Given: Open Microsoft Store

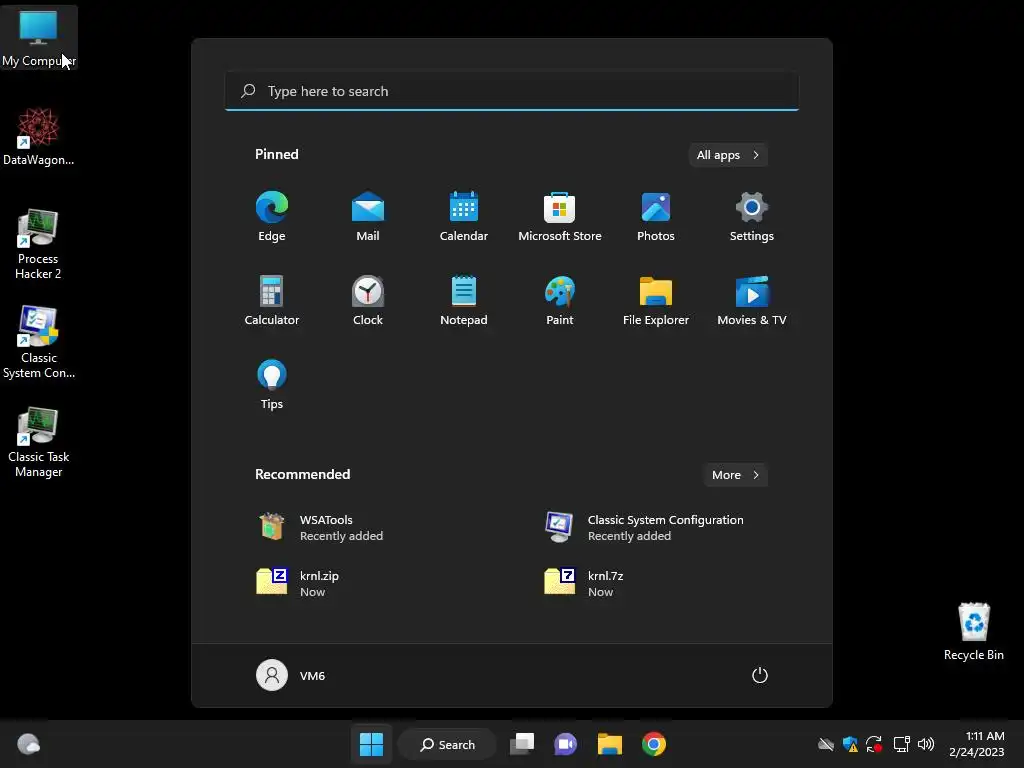Looking at the screenshot, I should pyautogui.click(x=560, y=217).
